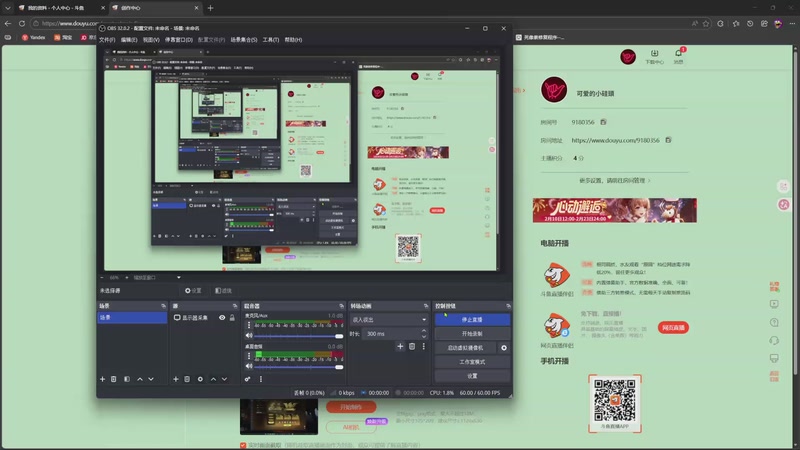The height and width of the screenshot is (450, 800).
Task: Open transition properties three-dot menu
Action: [x=423, y=346]
